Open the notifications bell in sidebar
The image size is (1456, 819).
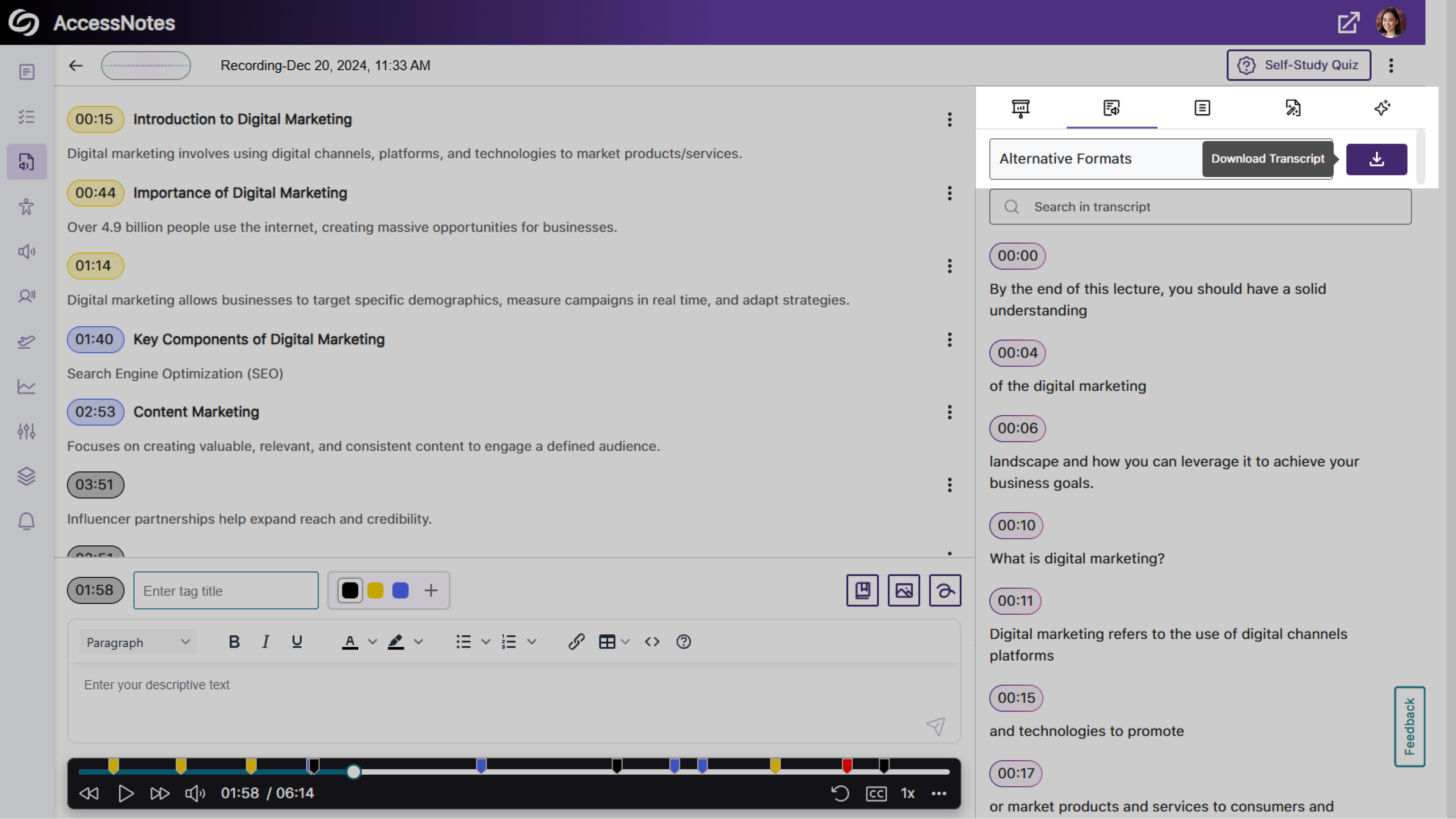point(27,521)
